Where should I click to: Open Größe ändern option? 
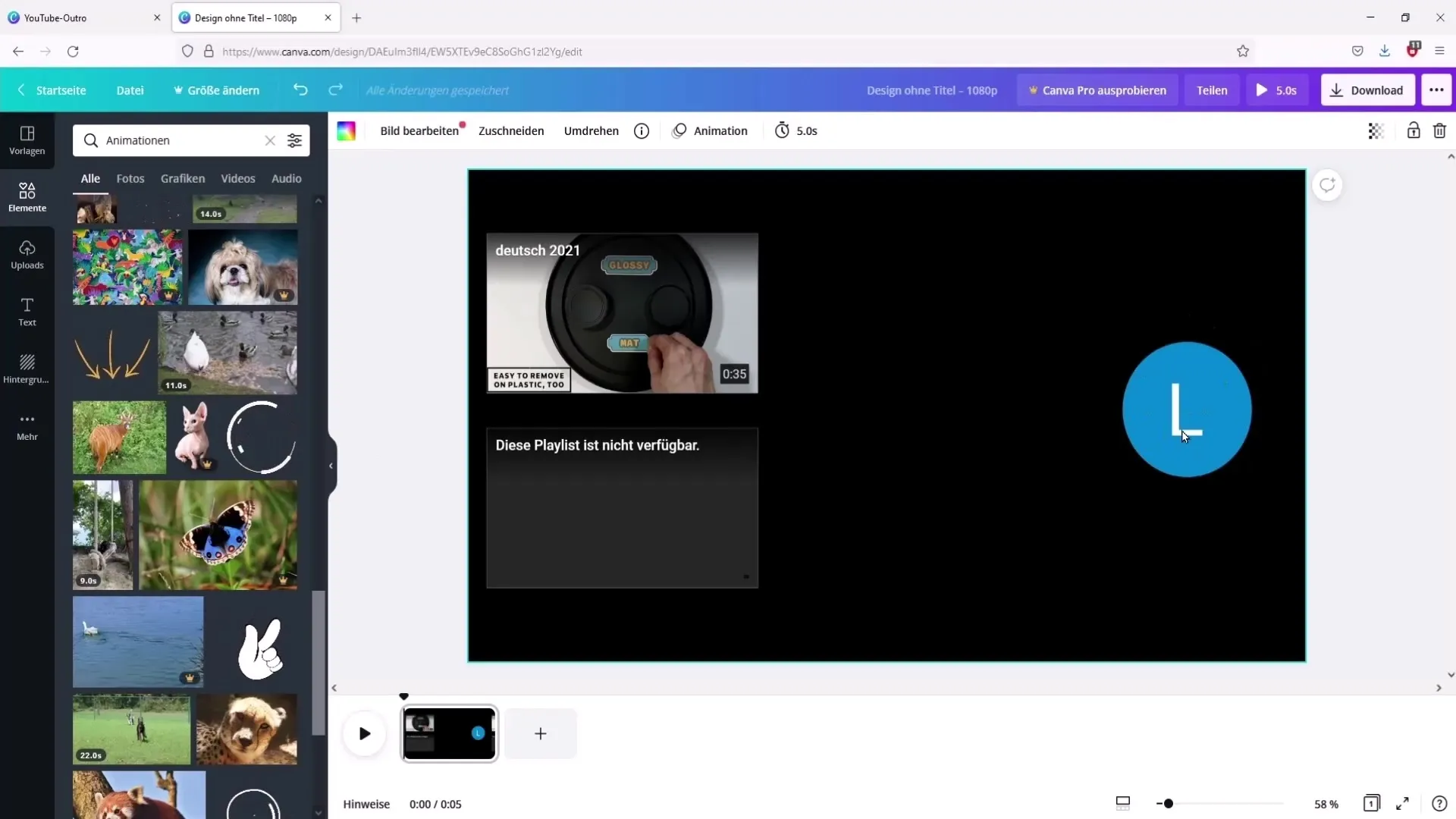[217, 89]
